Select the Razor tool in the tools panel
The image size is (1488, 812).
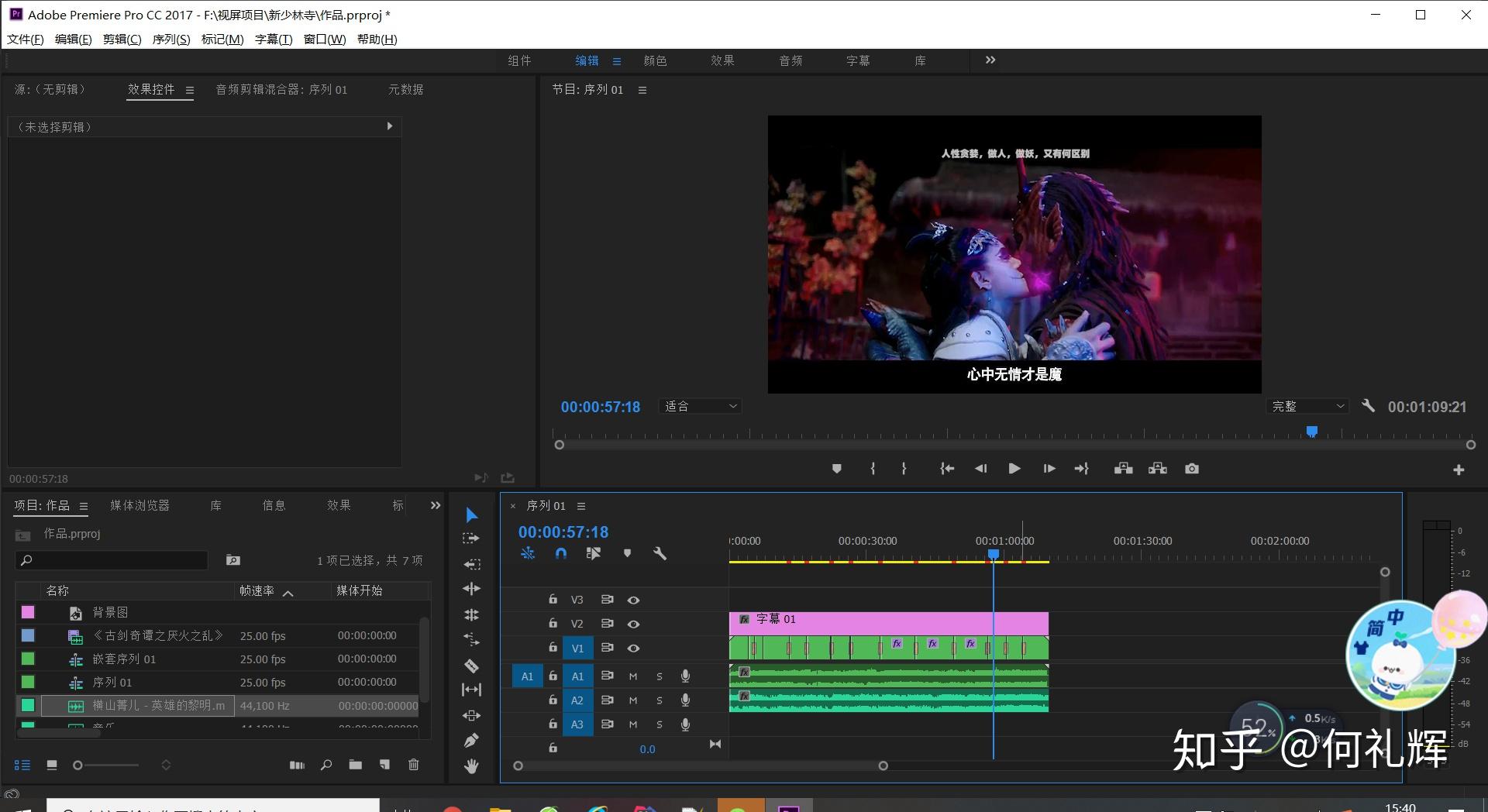[471, 666]
